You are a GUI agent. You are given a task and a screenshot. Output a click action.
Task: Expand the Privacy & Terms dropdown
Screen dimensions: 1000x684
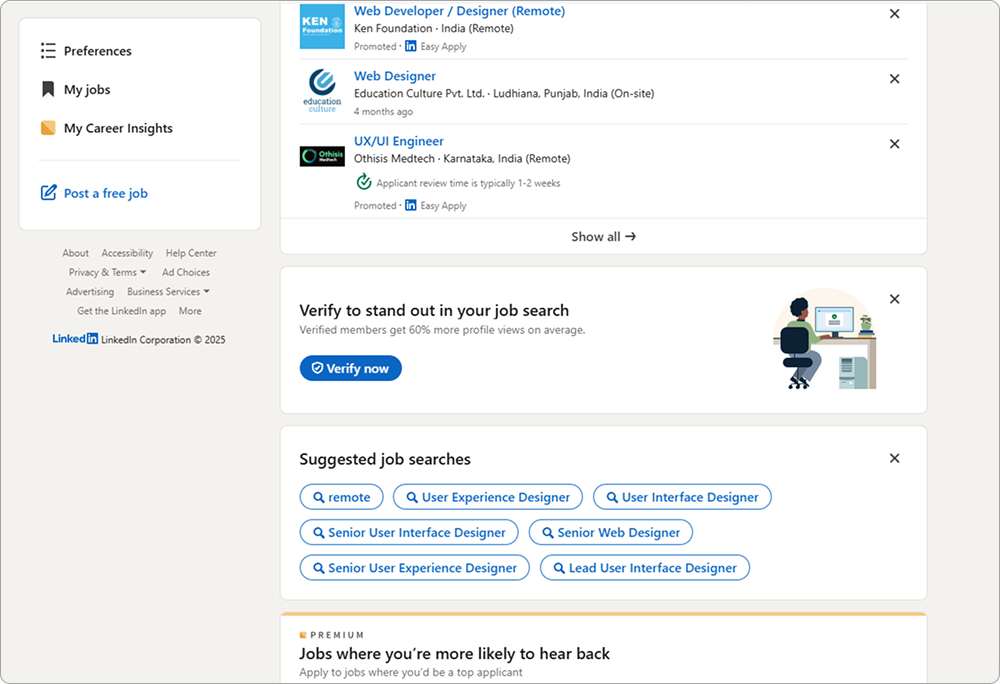pyautogui.click(x=107, y=272)
